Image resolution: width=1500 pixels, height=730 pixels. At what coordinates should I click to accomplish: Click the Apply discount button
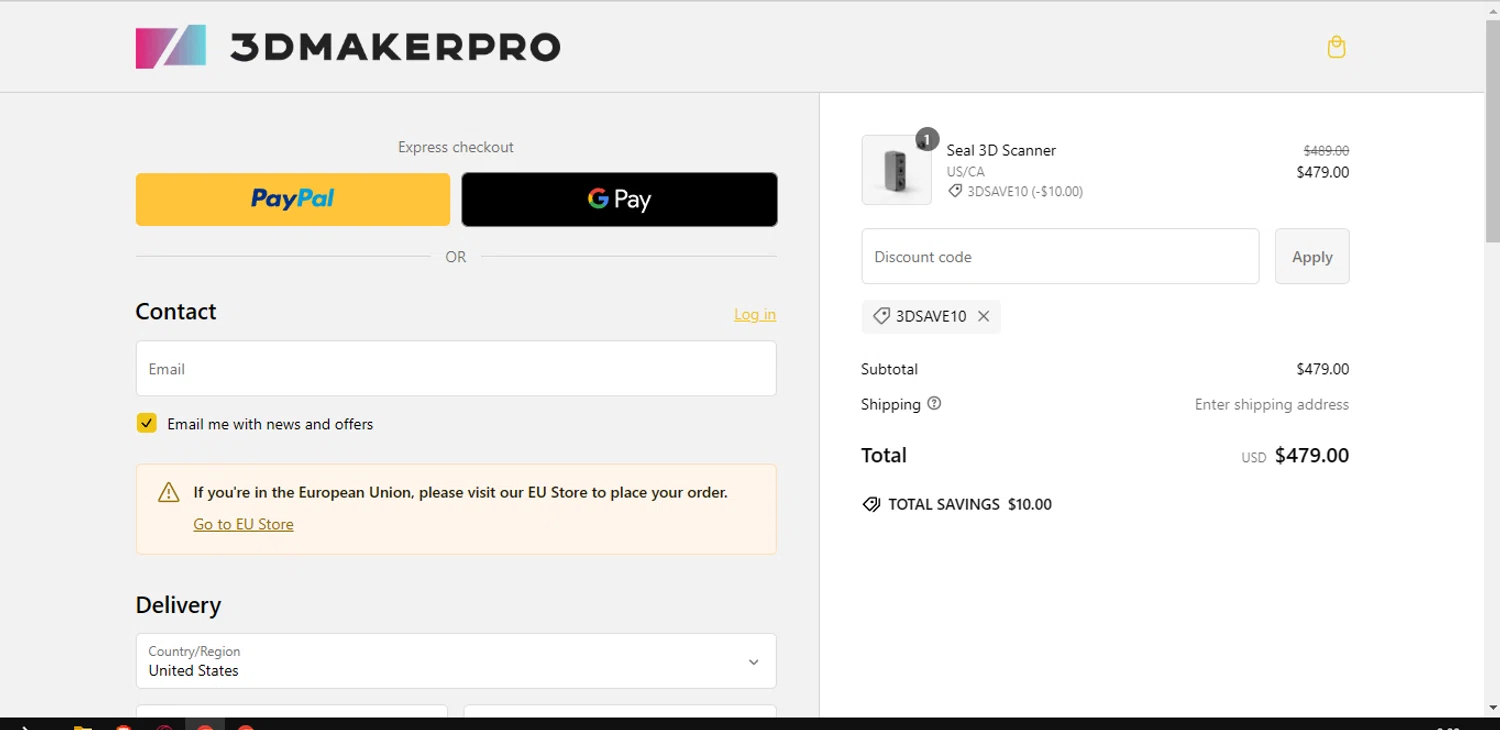pyautogui.click(x=1312, y=256)
